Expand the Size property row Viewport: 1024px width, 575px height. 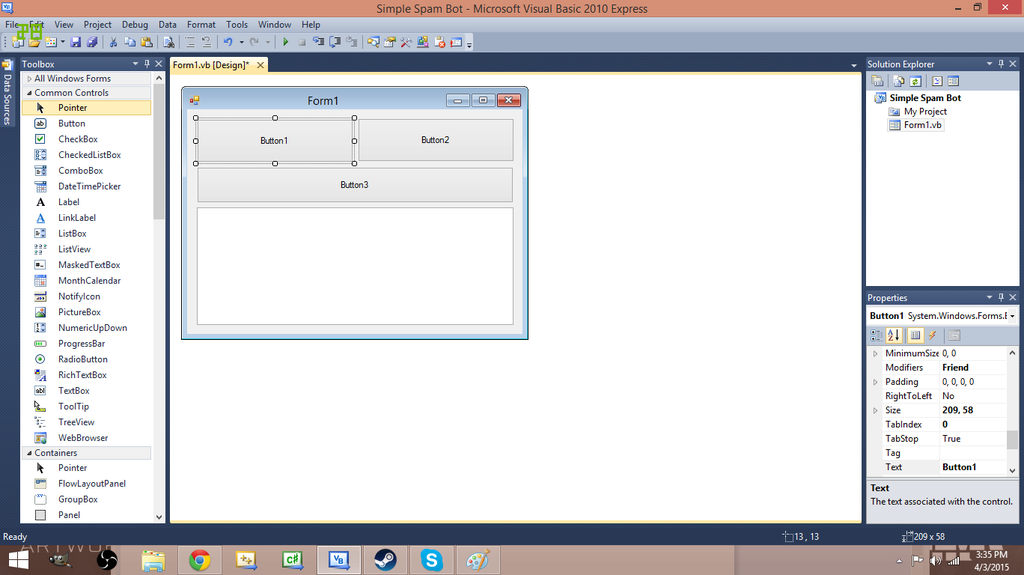click(x=876, y=410)
